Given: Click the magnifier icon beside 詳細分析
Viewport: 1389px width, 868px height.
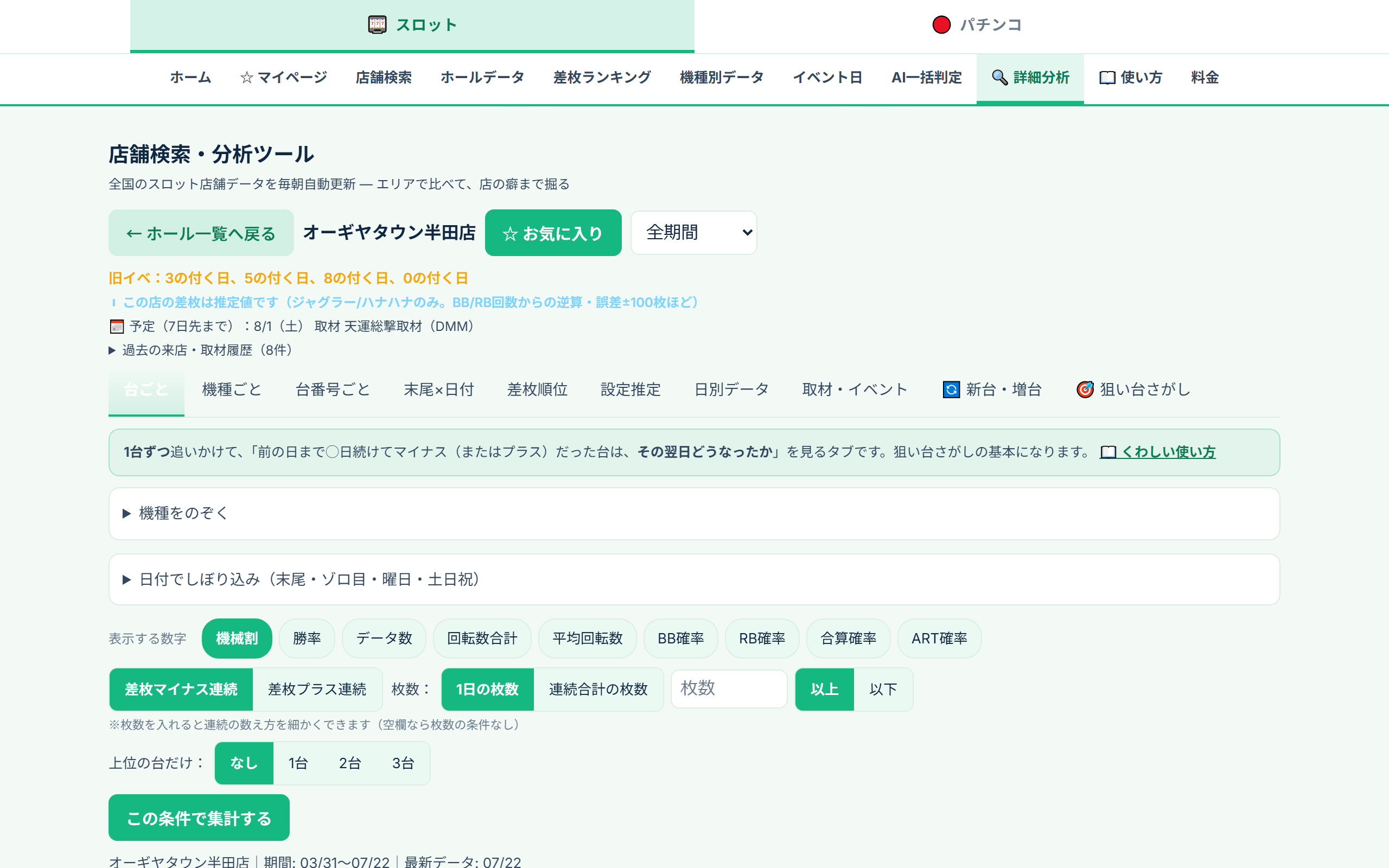Looking at the screenshot, I should [999, 78].
